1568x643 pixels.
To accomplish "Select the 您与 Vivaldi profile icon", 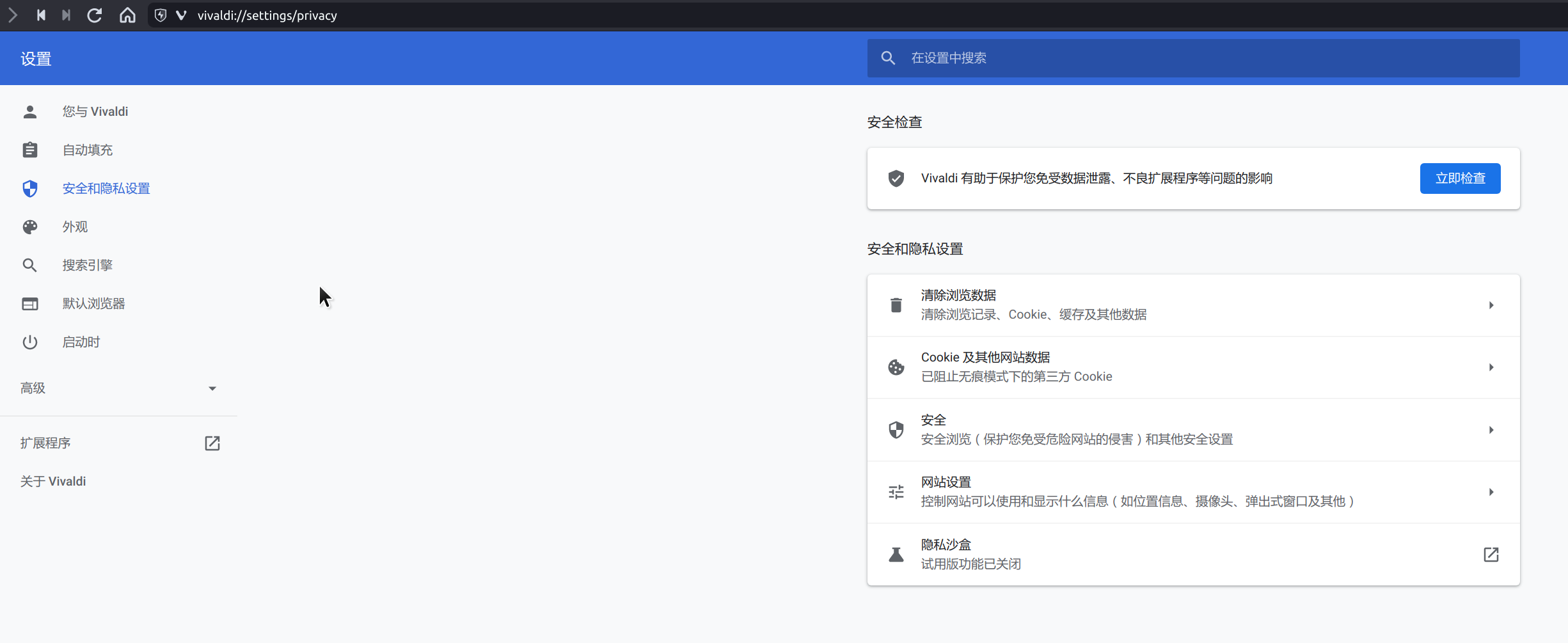I will (30, 111).
